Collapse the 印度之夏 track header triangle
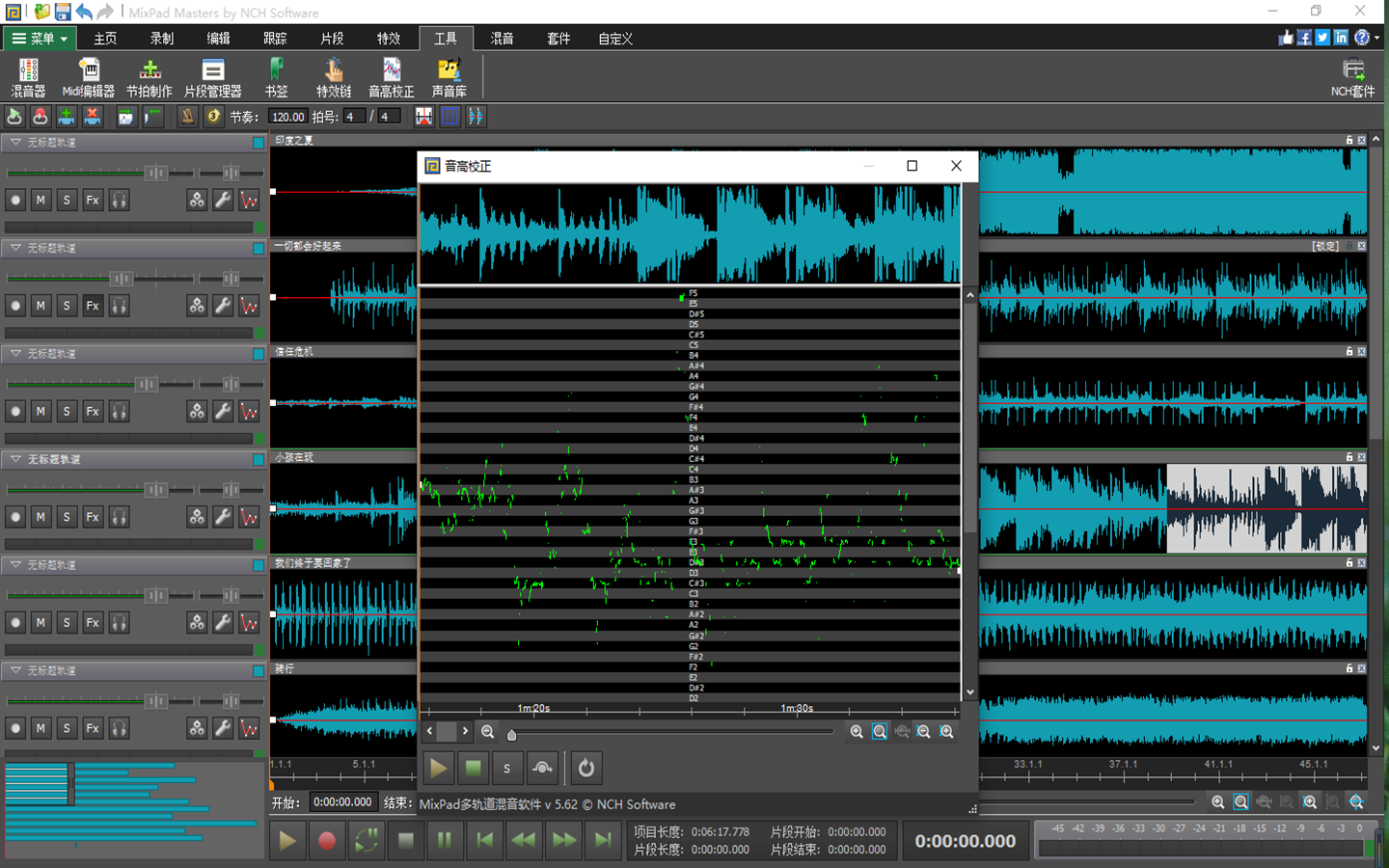 (x=15, y=142)
